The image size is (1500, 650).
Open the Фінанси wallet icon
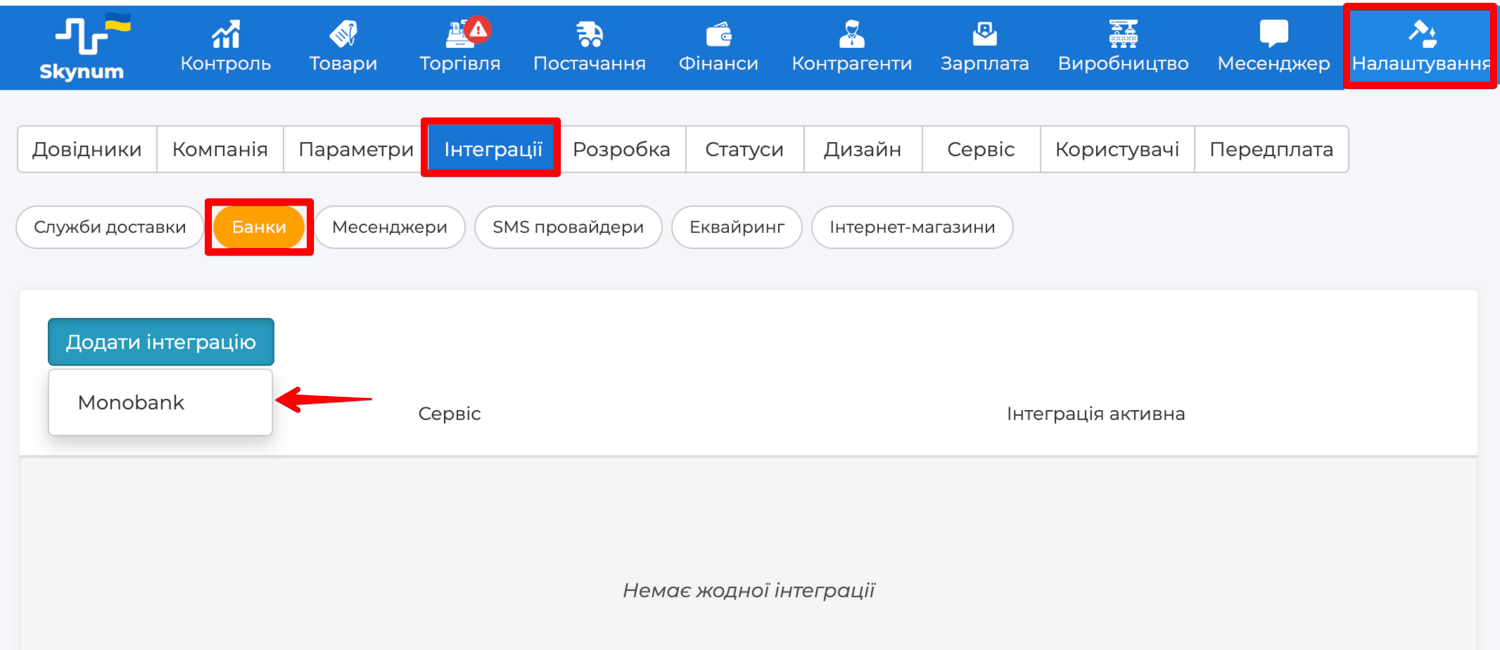pos(718,34)
